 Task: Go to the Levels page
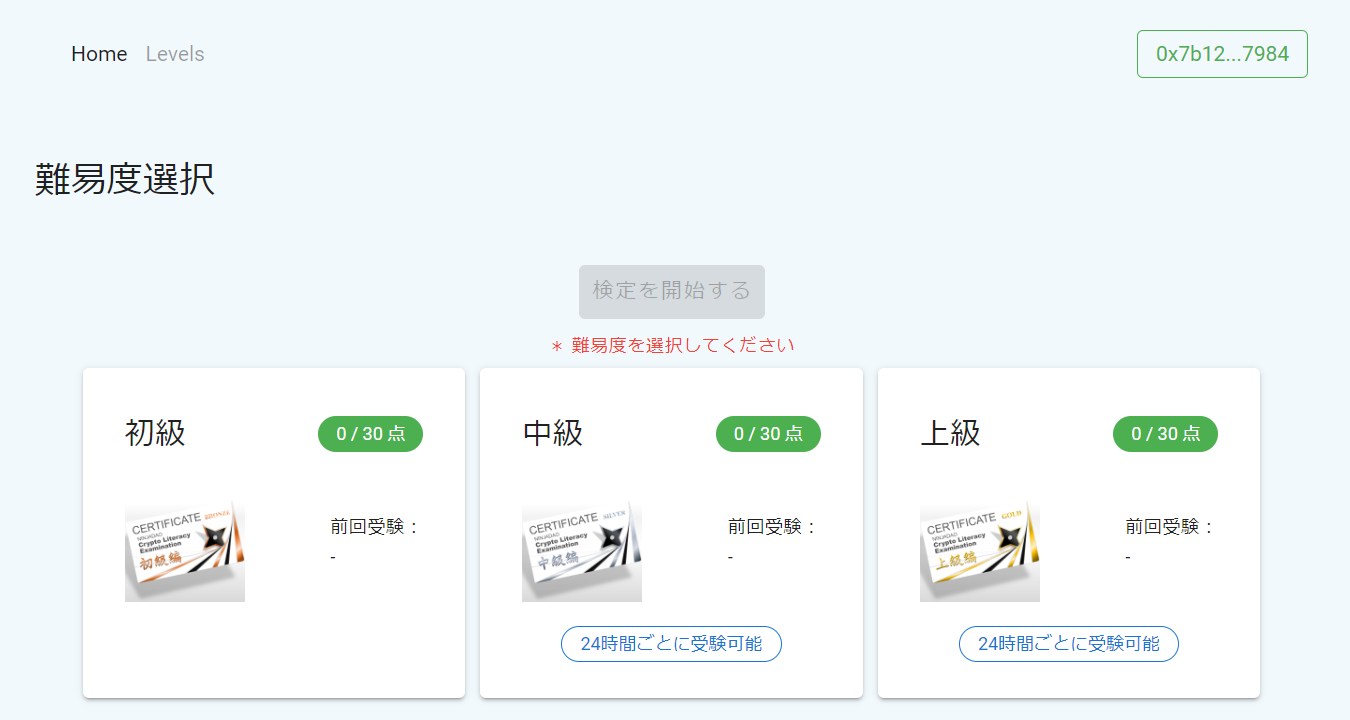175,54
